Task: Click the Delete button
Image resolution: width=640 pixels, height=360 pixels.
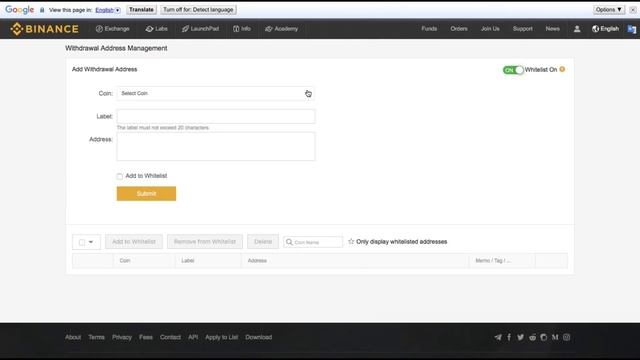Action: click(263, 242)
